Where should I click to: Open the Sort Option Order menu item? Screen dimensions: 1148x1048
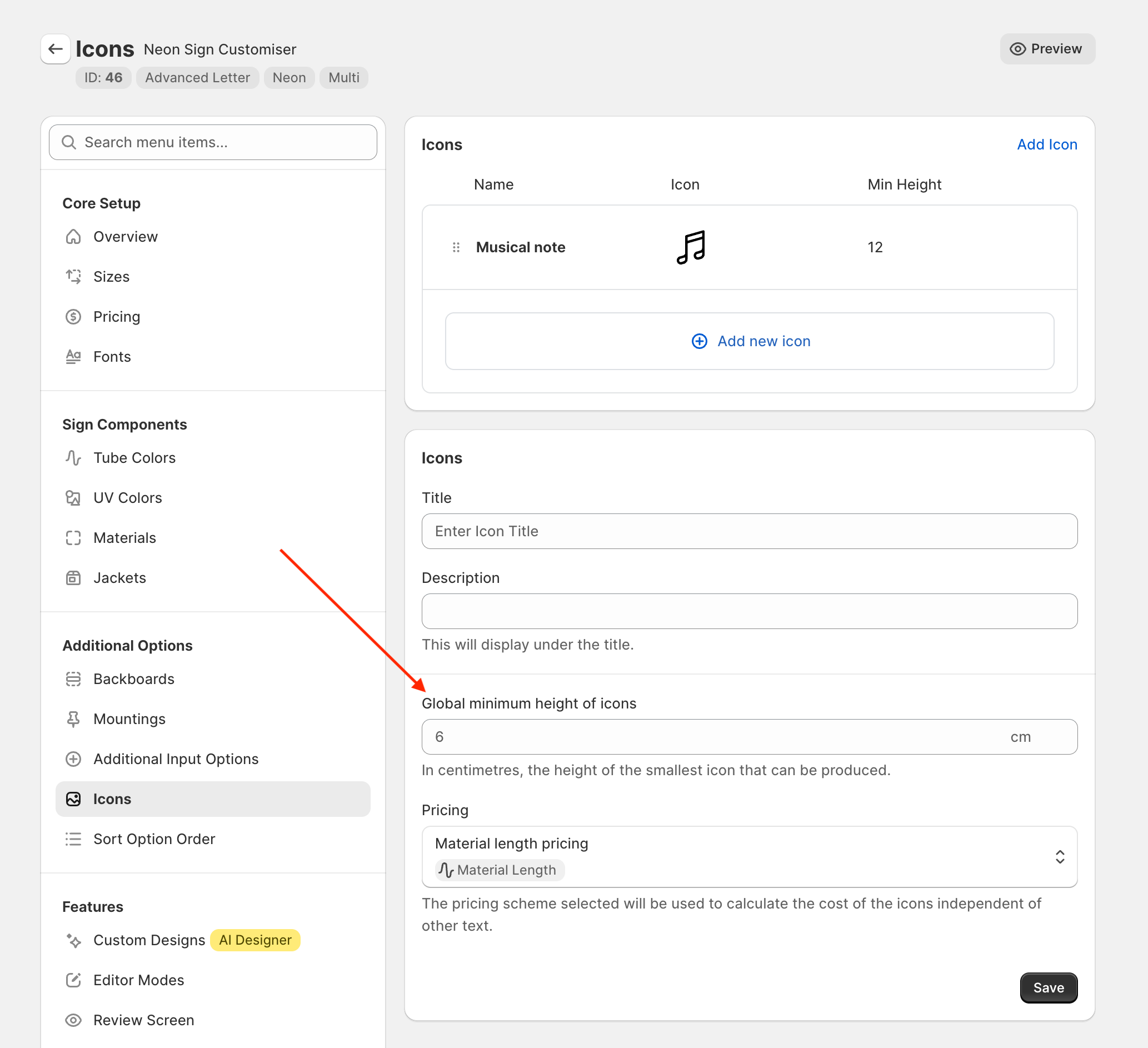point(154,839)
